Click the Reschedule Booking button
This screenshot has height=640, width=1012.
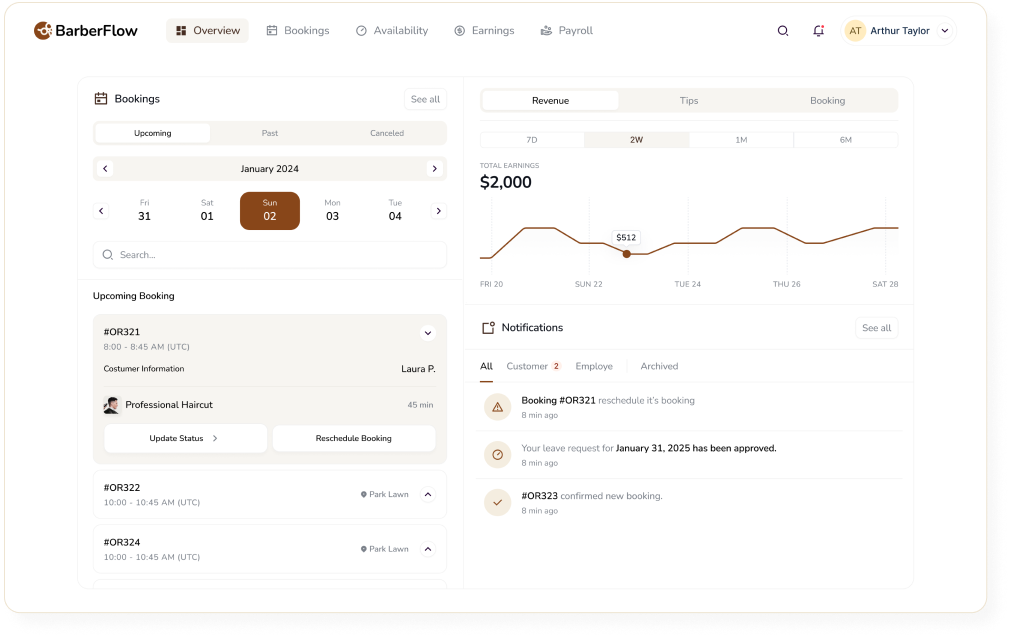(x=353, y=438)
